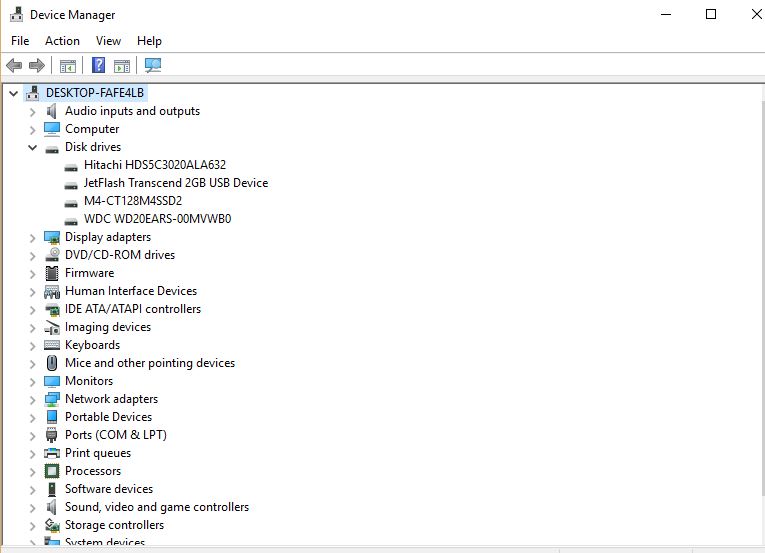Click the Keyboards category icon
Image resolution: width=765 pixels, height=553 pixels.
pos(52,345)
